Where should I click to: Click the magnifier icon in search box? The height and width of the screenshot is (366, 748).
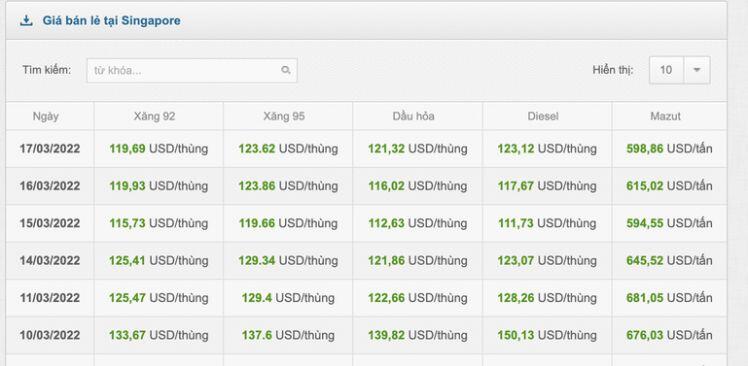(286, 70)
